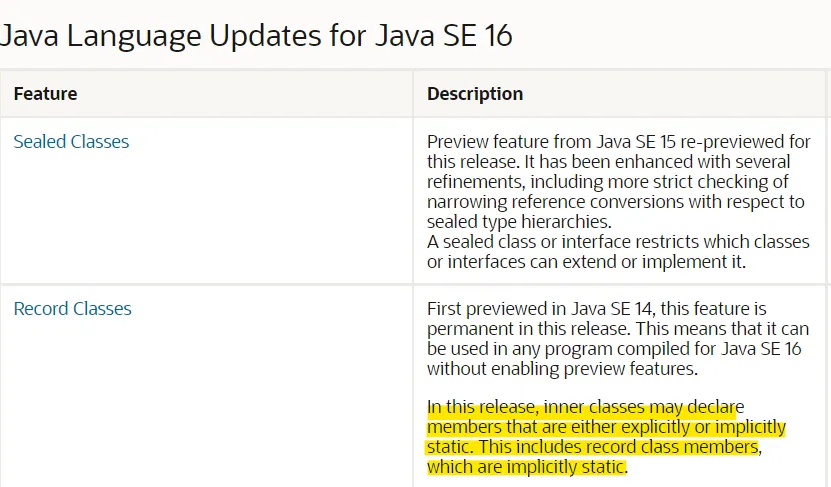Click 'static. This includes record class members' line
Screen dimensions: 831x487
591,447
